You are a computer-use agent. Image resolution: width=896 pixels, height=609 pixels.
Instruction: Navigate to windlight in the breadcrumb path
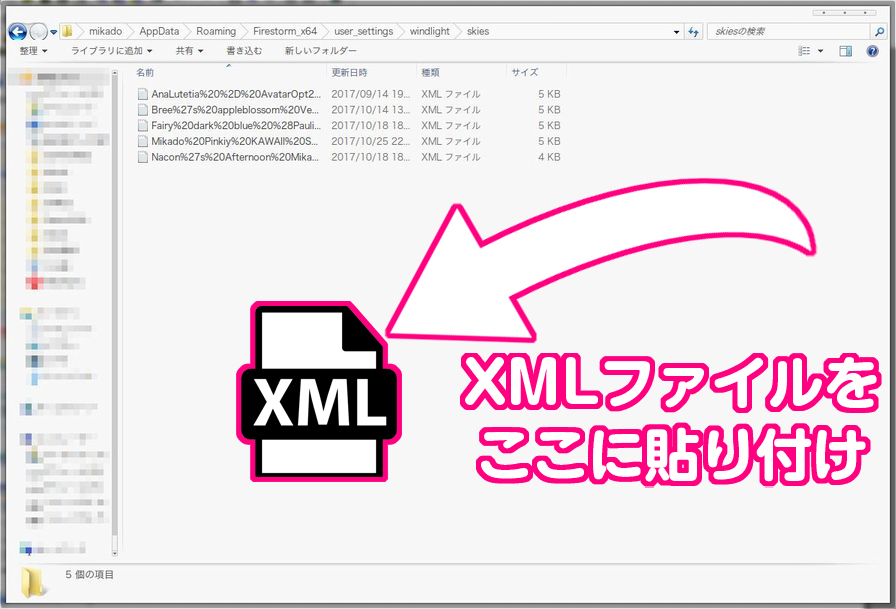[428, 31]
